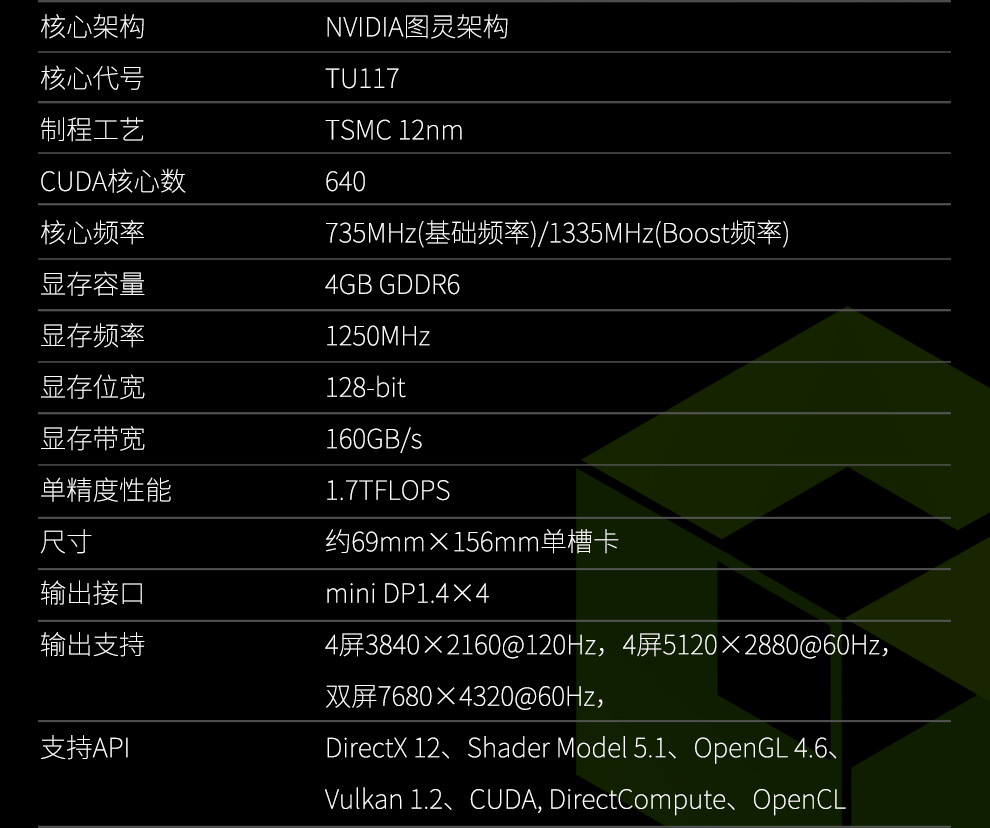Select the '640' CUDA core count
This screenshot has height=828, width=990.
[345, 182]
